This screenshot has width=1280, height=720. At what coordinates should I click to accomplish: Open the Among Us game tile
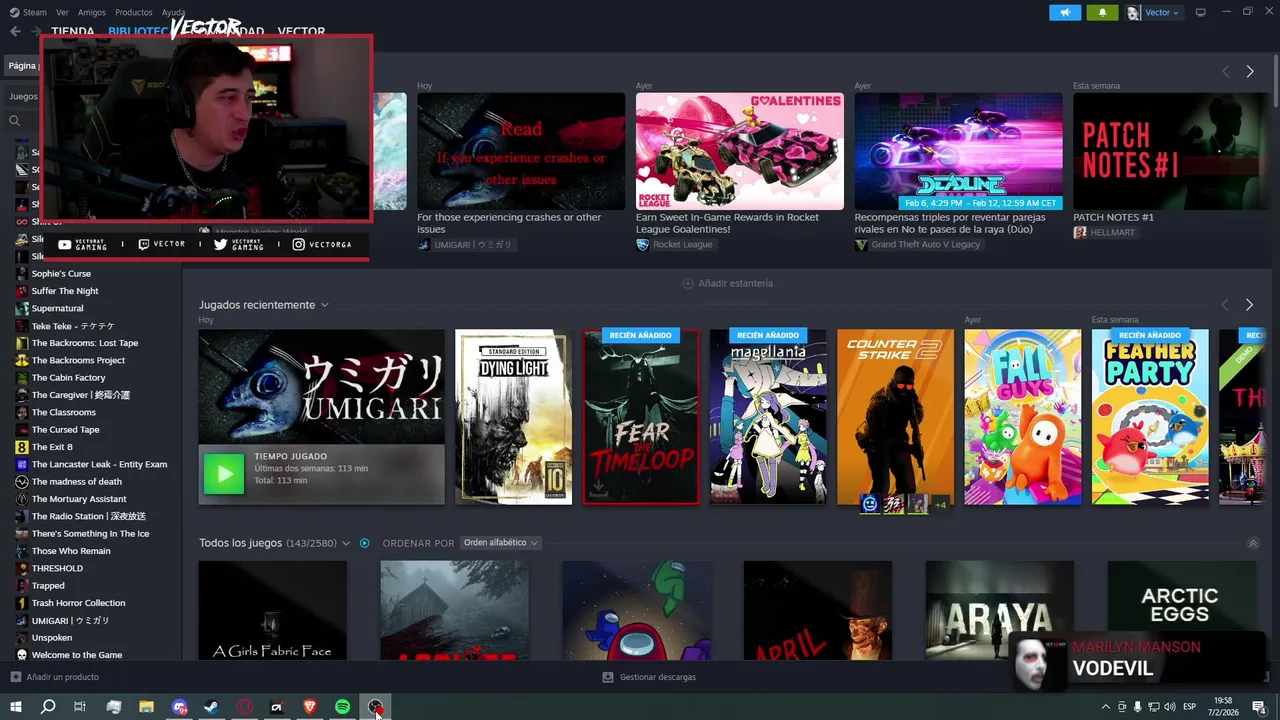[637, 610]
